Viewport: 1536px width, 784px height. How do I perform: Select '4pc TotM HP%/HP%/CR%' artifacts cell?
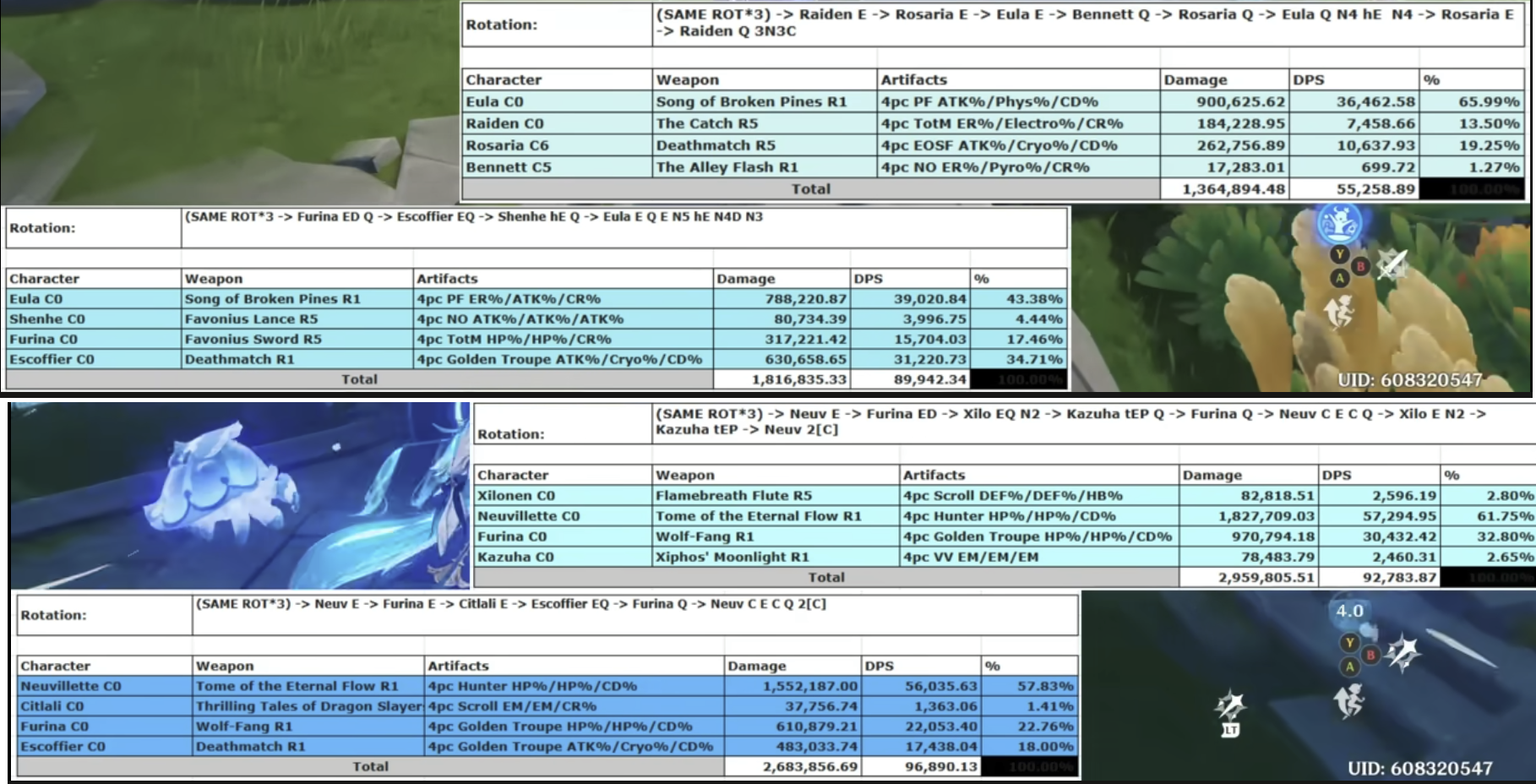coord(563,340)
